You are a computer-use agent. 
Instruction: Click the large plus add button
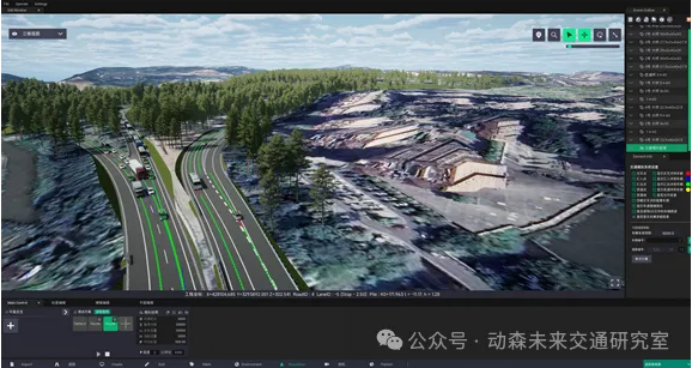(11, 326)
